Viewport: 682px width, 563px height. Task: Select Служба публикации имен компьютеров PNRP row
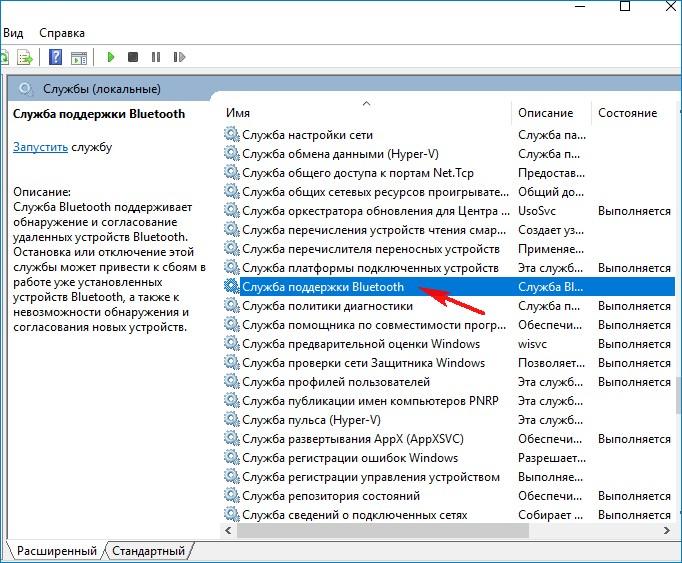(449, 401)
